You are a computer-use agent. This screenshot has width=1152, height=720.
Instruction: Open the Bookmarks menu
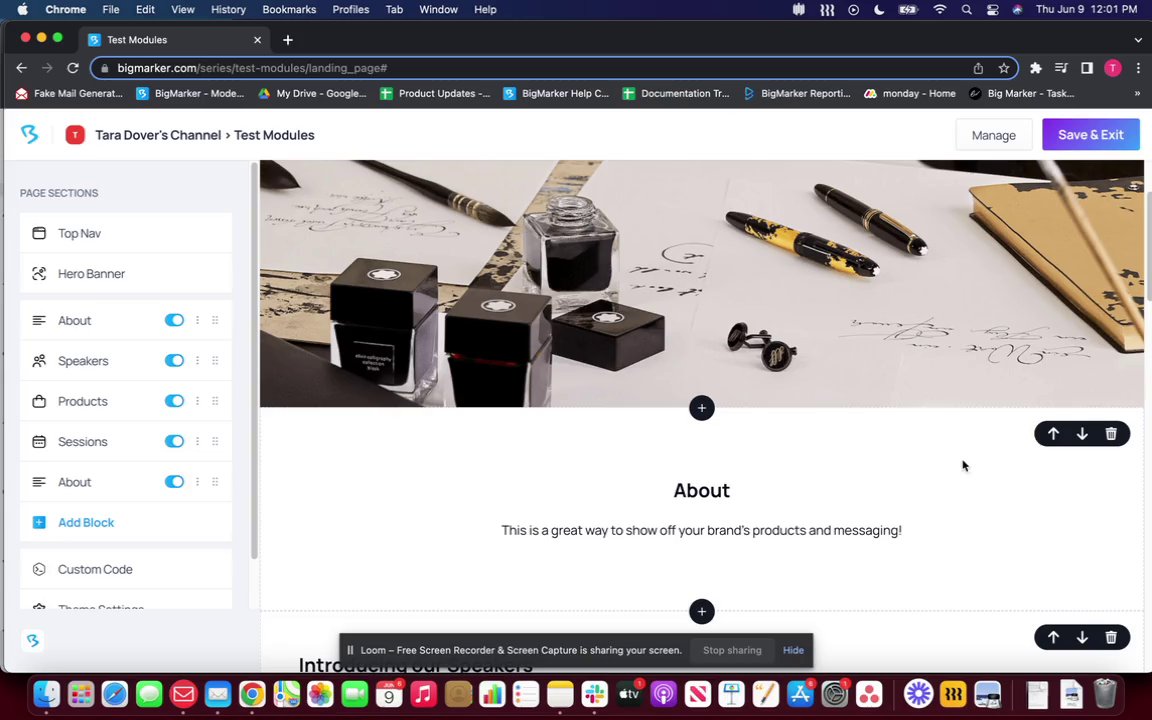(289, 10)
